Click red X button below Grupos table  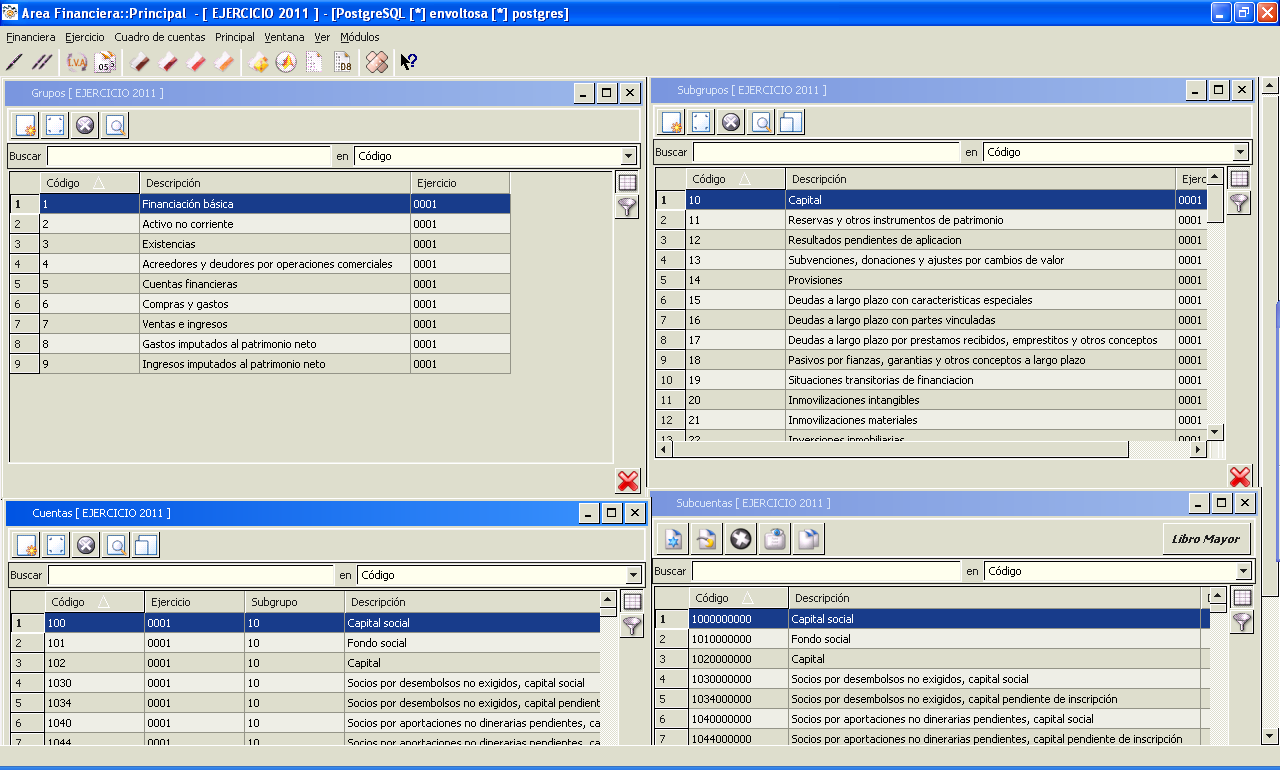(628, 481)
